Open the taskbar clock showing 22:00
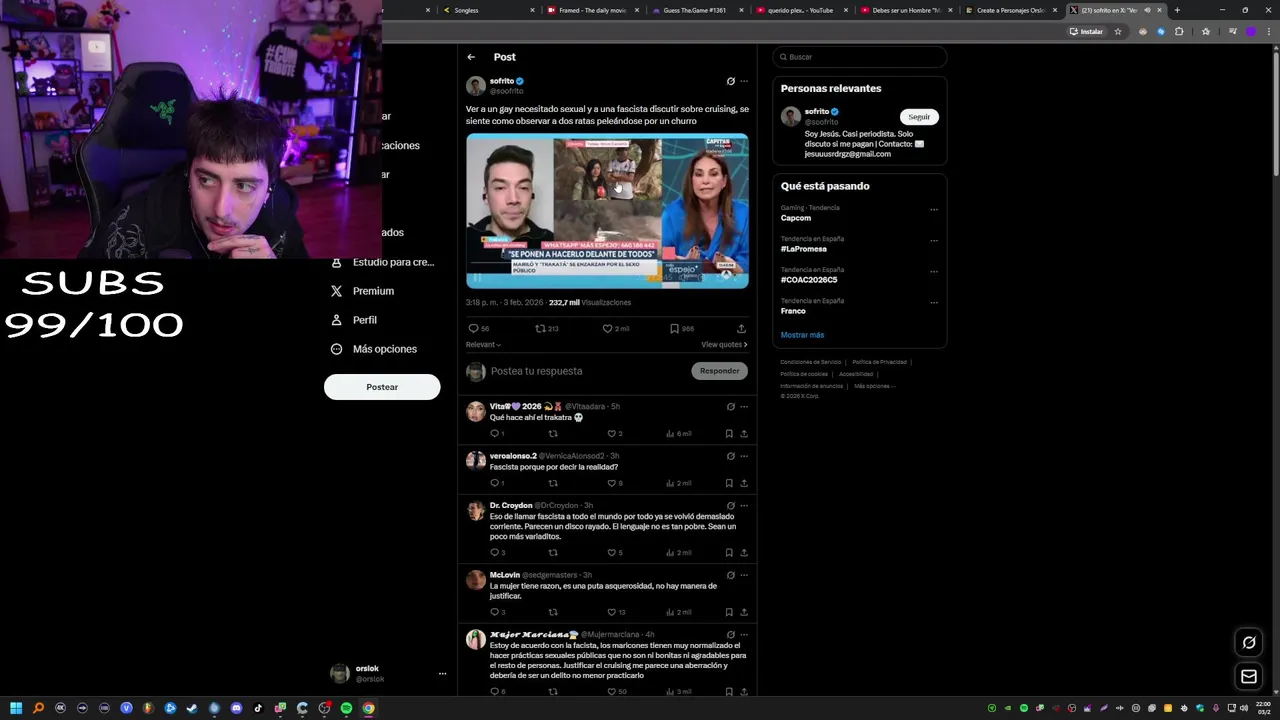1280x720 pixels. [1263, 708]
